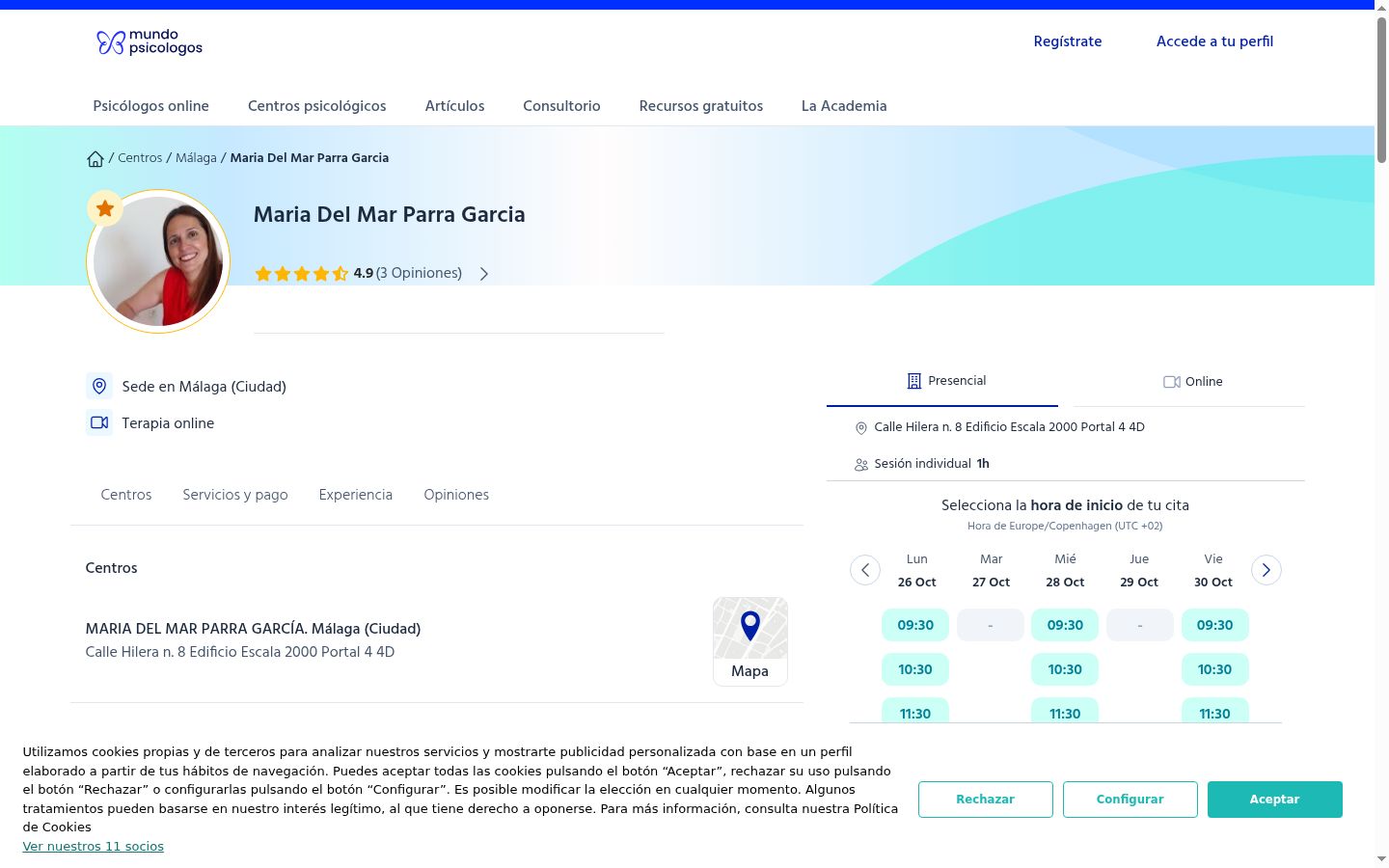Image resolution: width=1389 pixels, height=868 pixels.
Task: Open the Servicios y pago section tab
Action: 235,495
